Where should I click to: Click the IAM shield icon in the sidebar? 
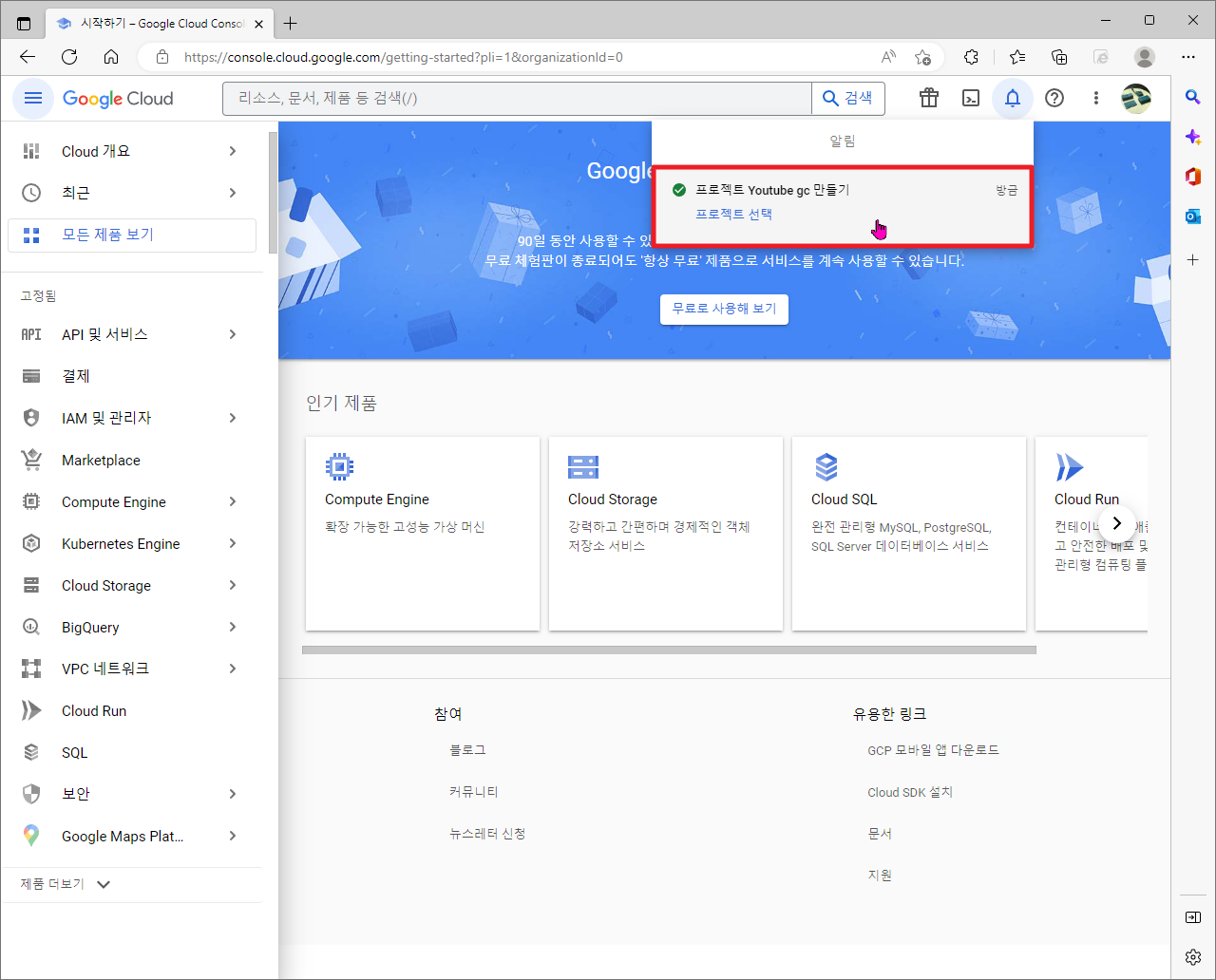pyautogui.click(x=31, y=418)
